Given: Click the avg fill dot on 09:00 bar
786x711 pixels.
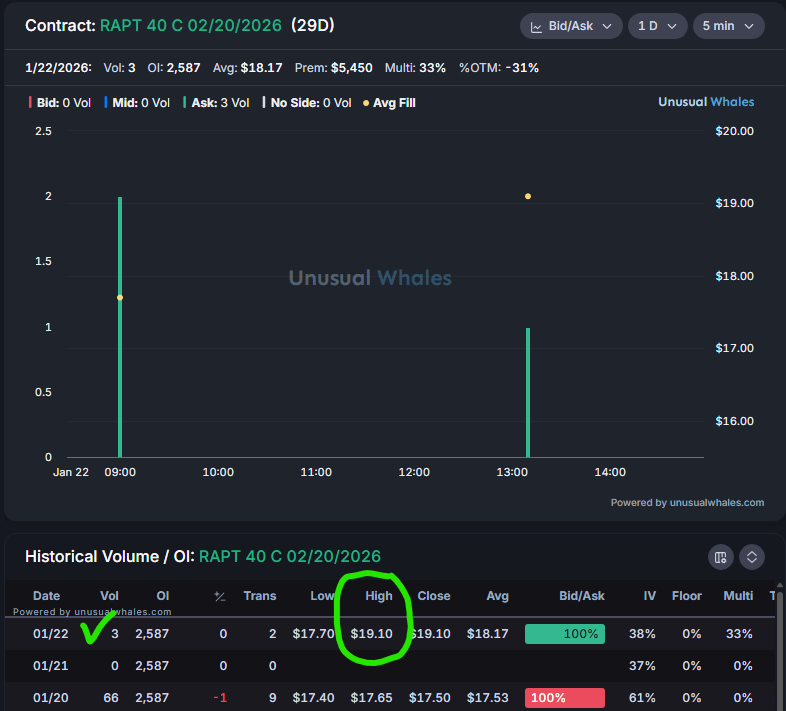Looking at the screenshot, I should 120,298.
